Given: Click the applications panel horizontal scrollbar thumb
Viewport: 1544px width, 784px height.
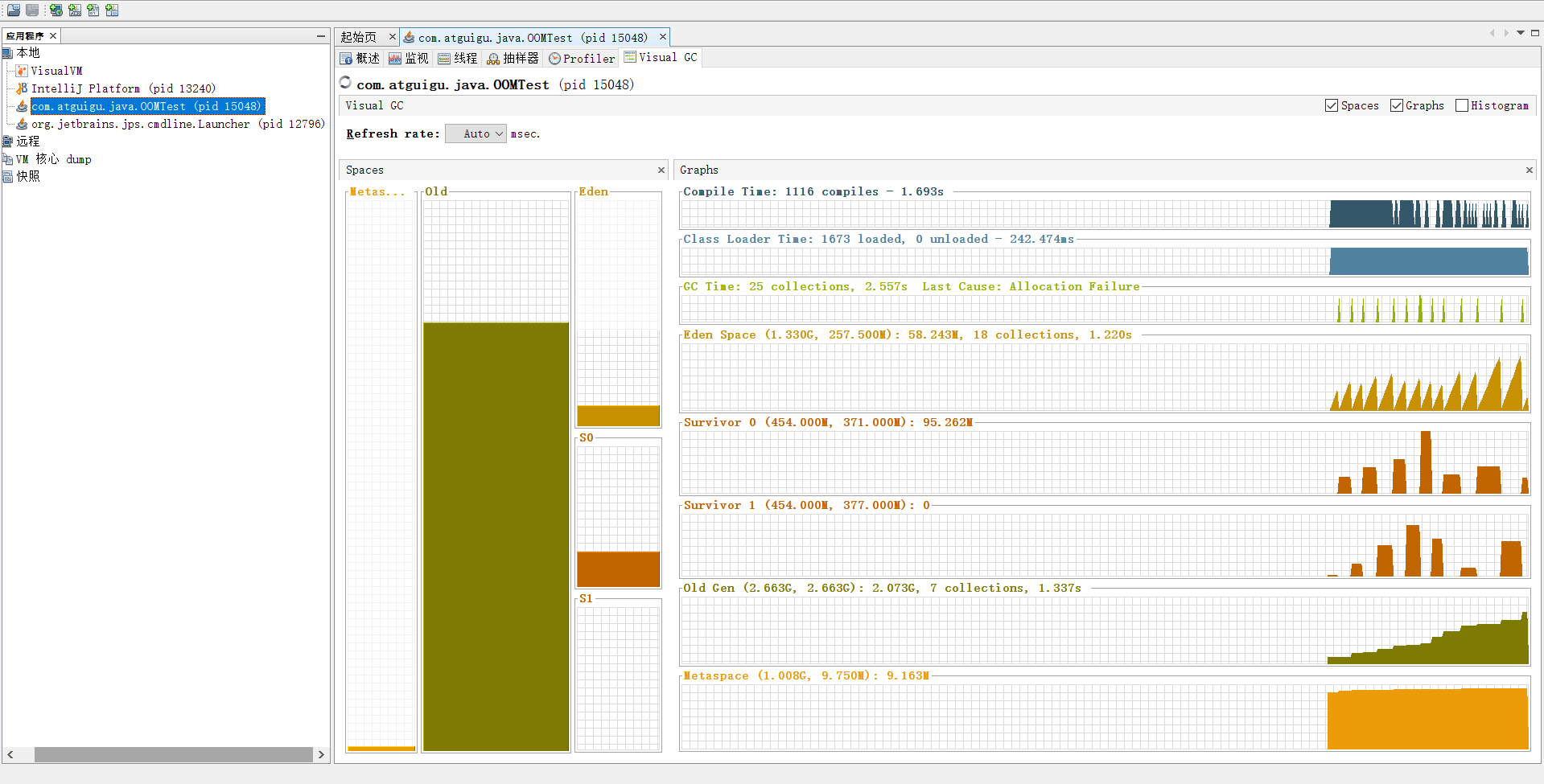Looking at the screenshot, I should 174,755.
